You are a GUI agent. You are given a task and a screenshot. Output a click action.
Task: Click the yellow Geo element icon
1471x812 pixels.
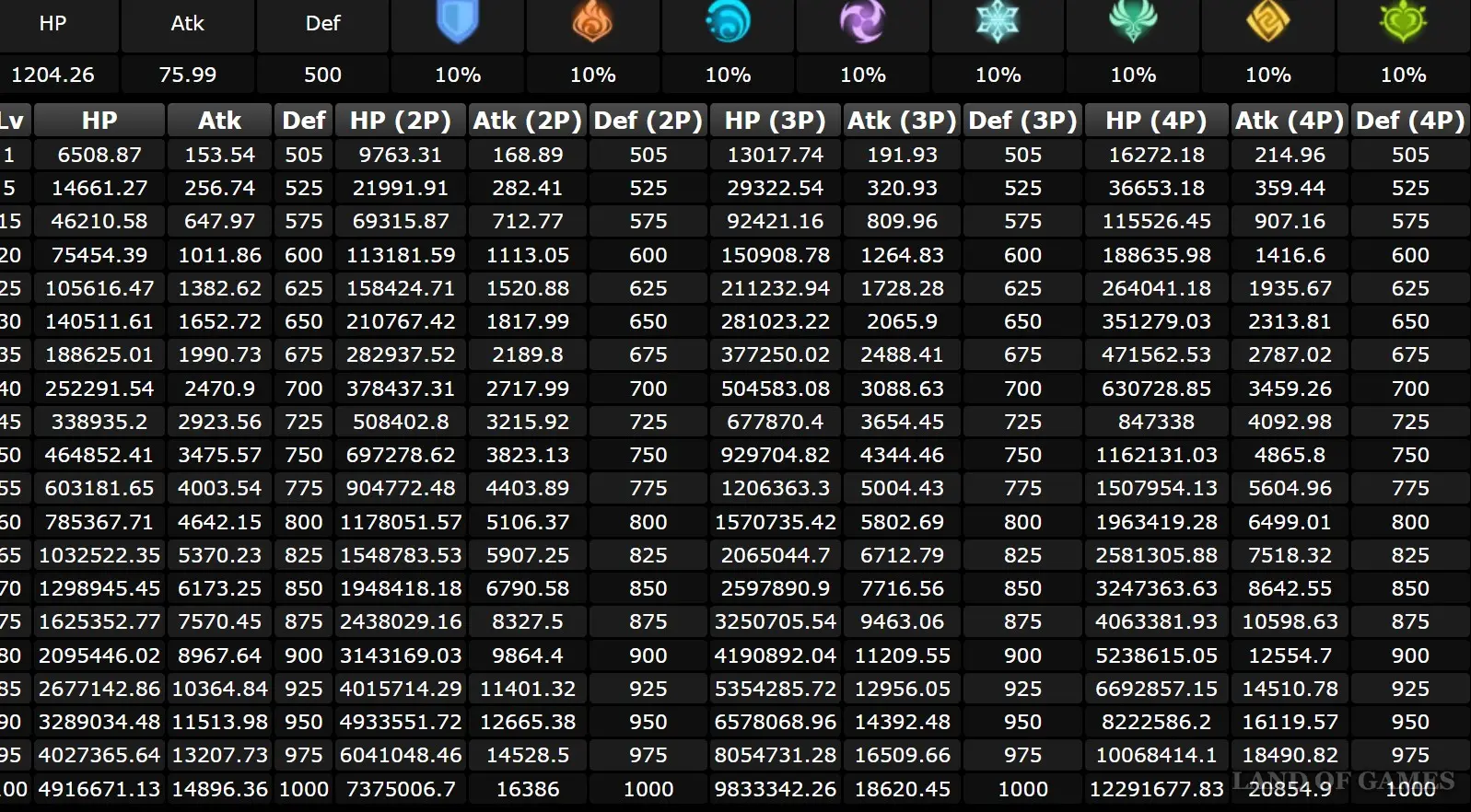(1267, 22)
